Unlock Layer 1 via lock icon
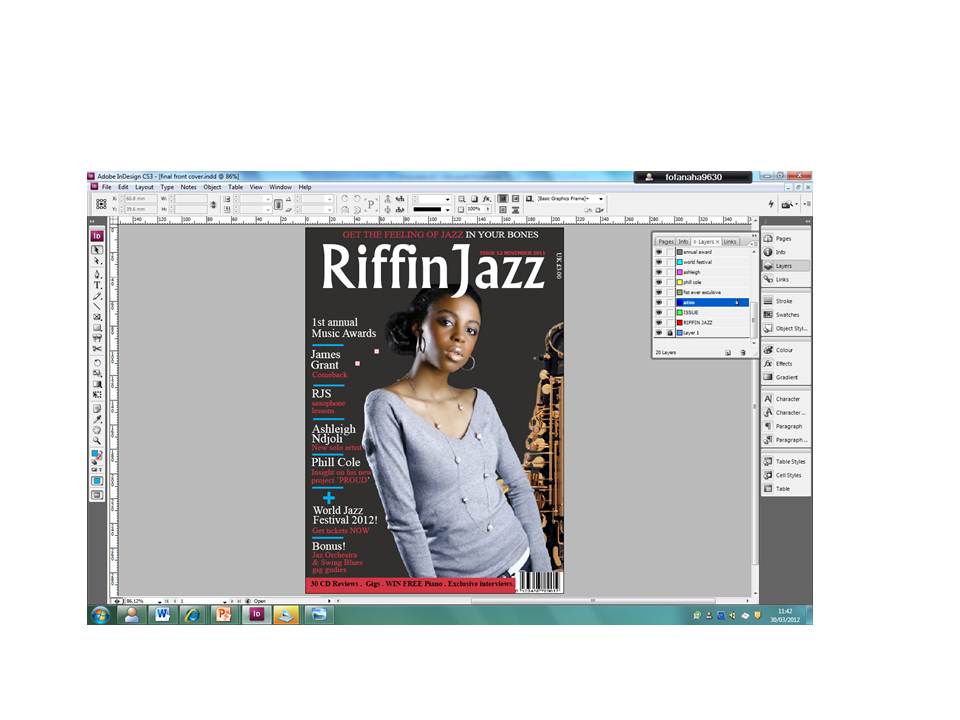This screenshot has width=960, height=720. coord(670,332)
